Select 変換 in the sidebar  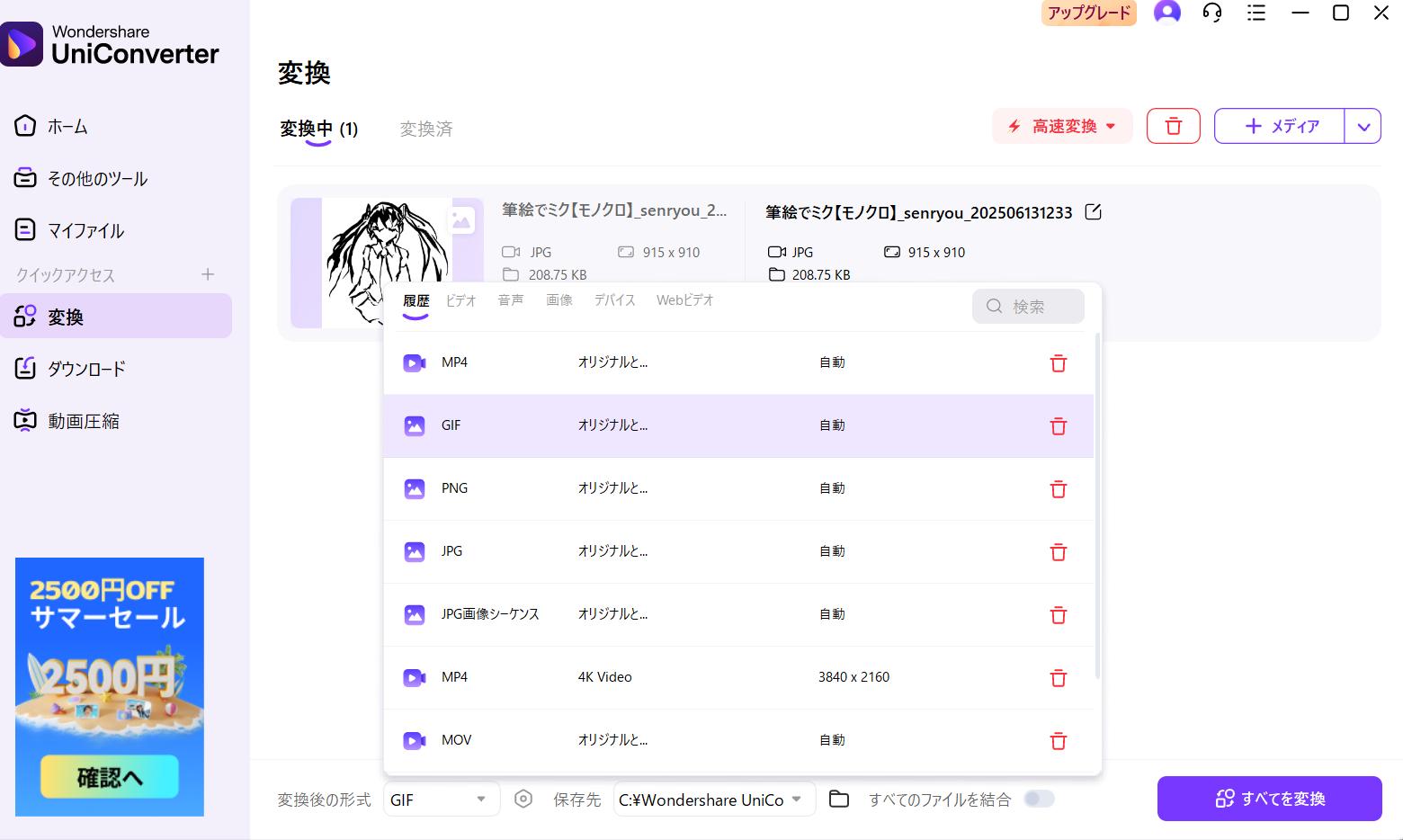click(116, 316)
